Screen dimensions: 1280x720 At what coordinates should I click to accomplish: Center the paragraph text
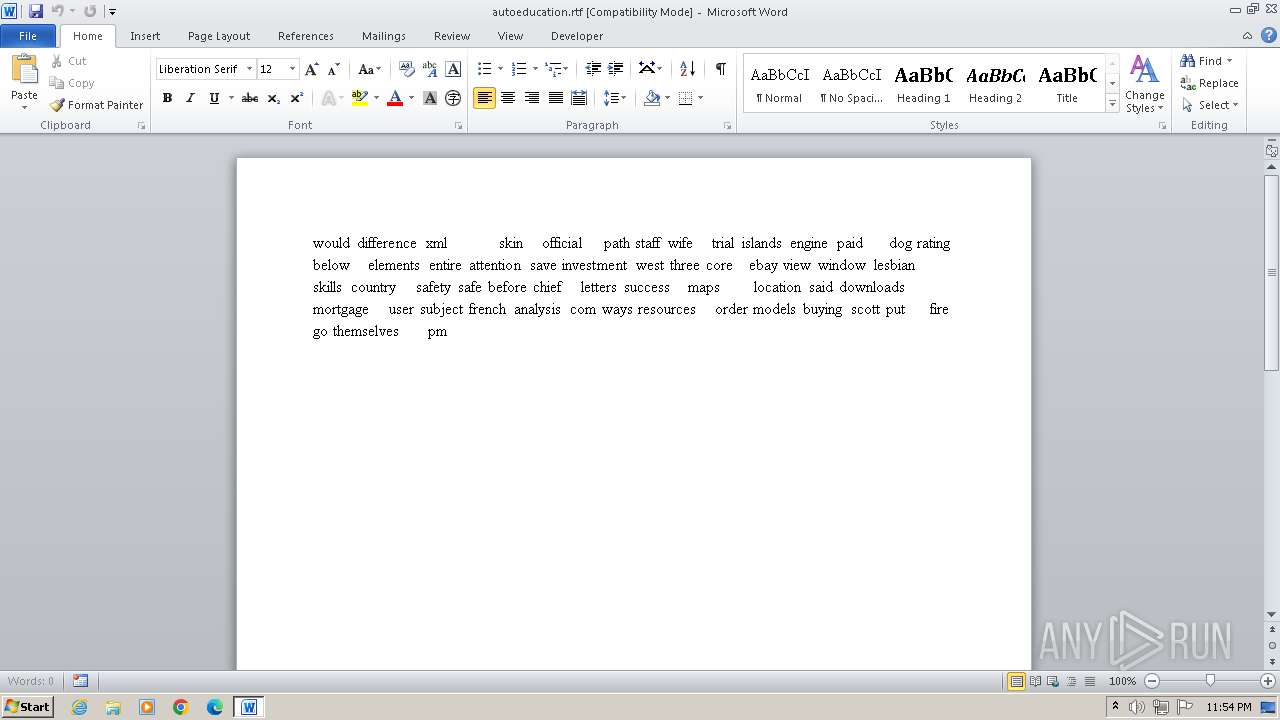[x=508, y=98]
